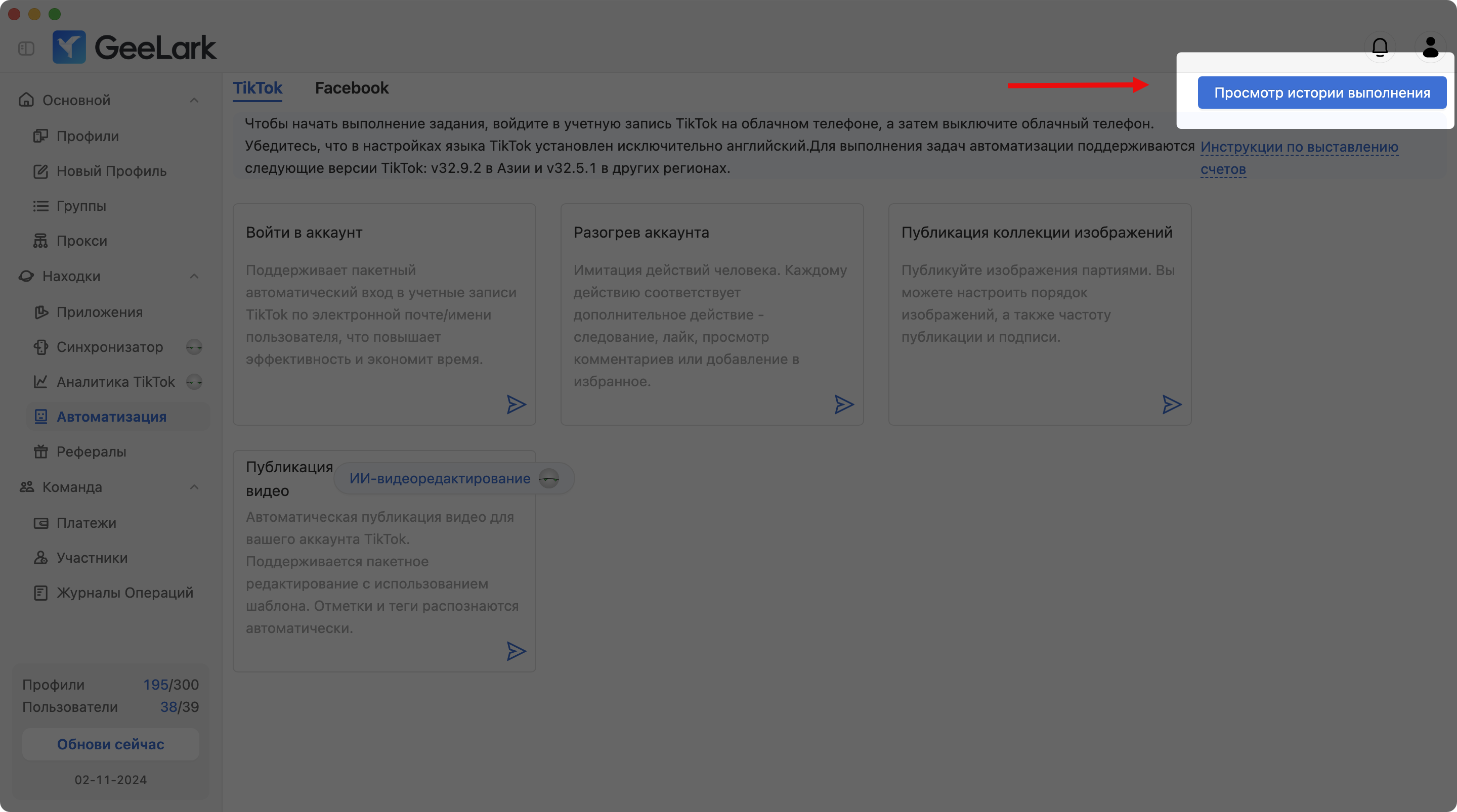
Task: Click badge icon beside Аналитика TikTok
Action: (x=194, y=382)
